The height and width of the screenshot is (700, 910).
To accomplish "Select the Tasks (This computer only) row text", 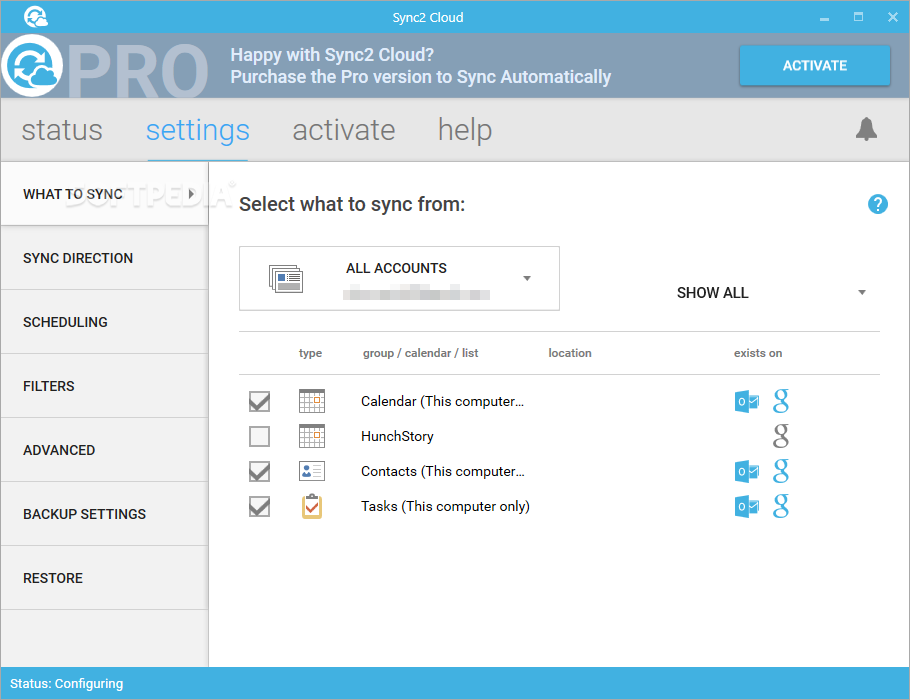I will (x=445, y=506).
